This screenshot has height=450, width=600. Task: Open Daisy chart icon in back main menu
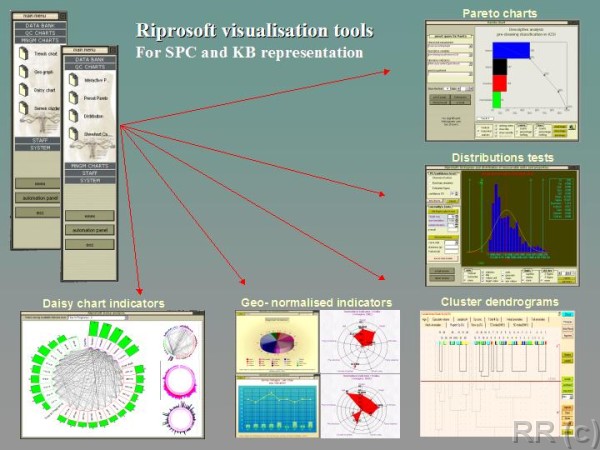tap(23, 90)
